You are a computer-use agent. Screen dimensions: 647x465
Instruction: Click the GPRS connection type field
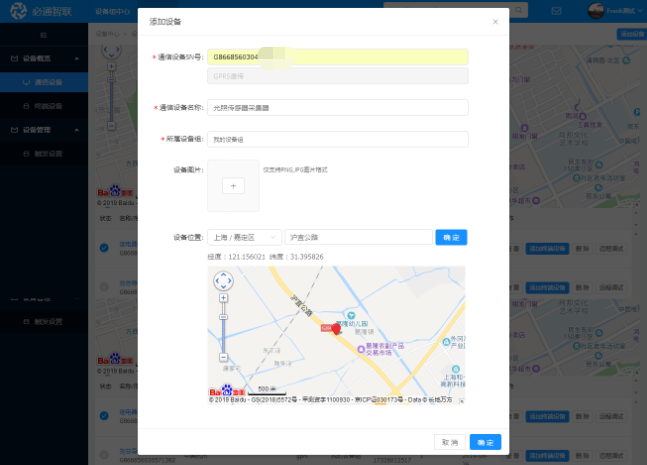click(337, 76)
